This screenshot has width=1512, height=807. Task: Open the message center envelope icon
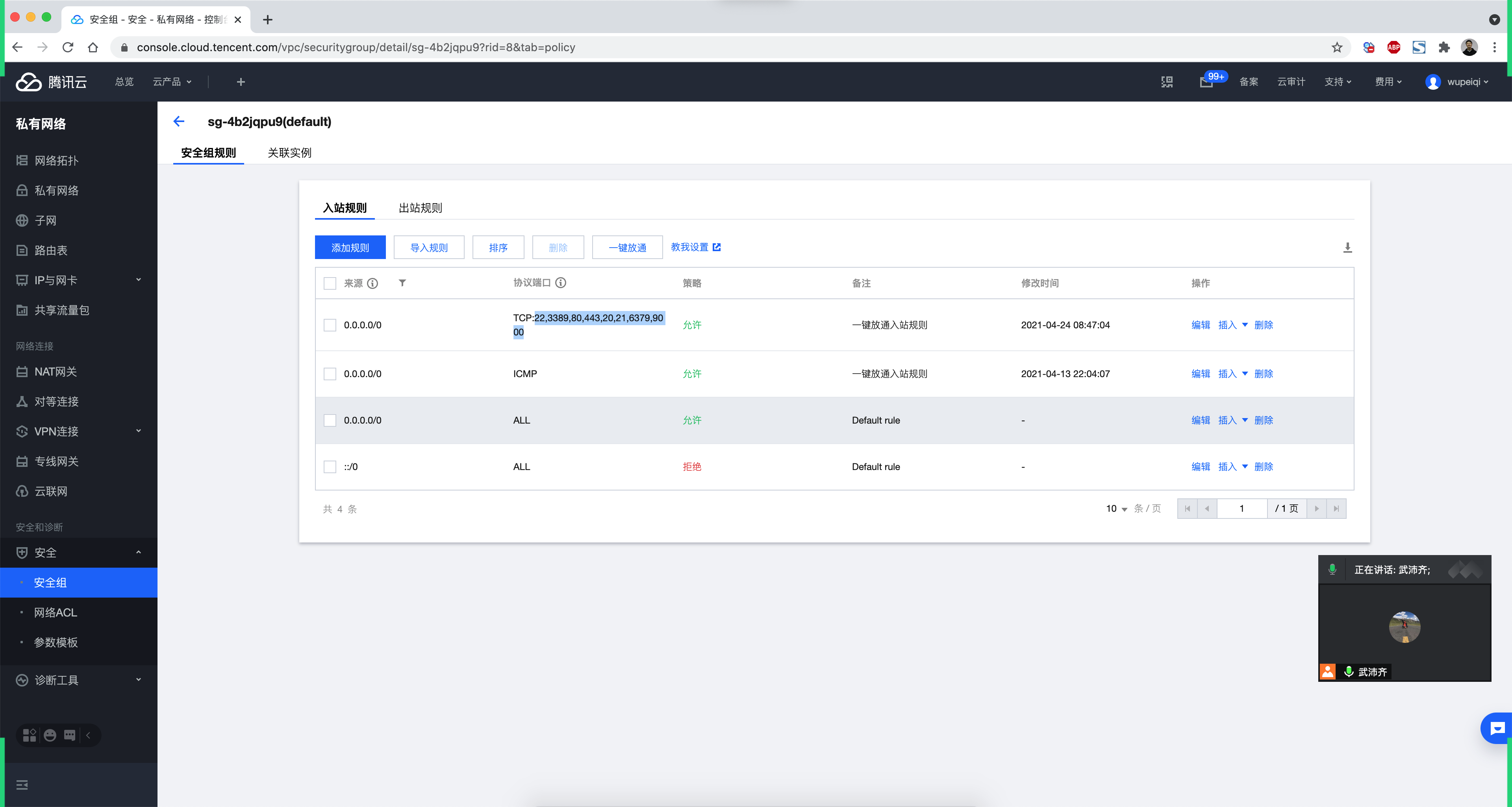coord(1206,82)
